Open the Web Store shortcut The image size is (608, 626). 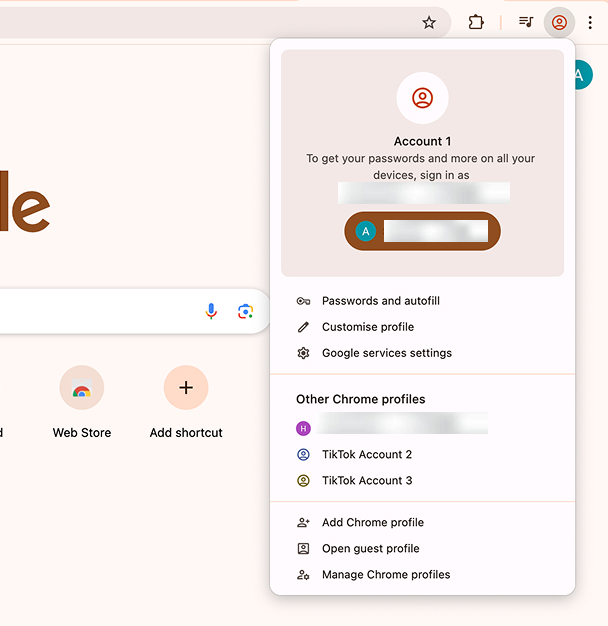coord(82,388)
